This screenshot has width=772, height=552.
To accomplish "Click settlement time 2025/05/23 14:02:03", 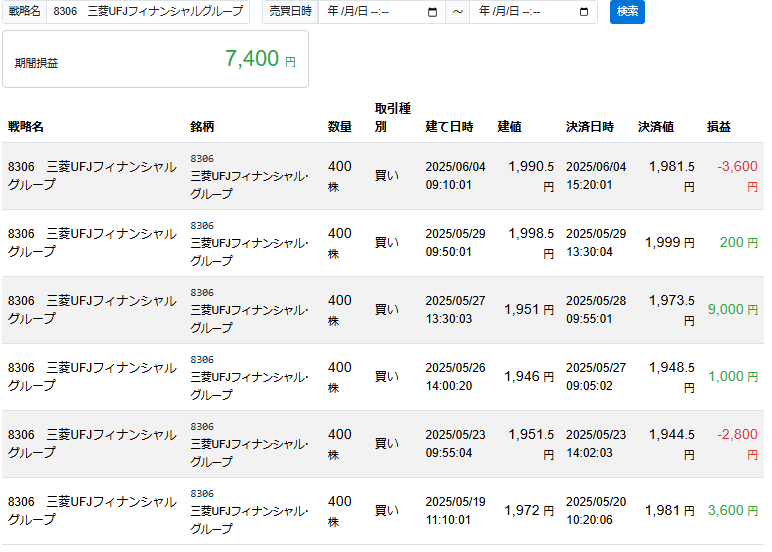I will click(596, 444).
